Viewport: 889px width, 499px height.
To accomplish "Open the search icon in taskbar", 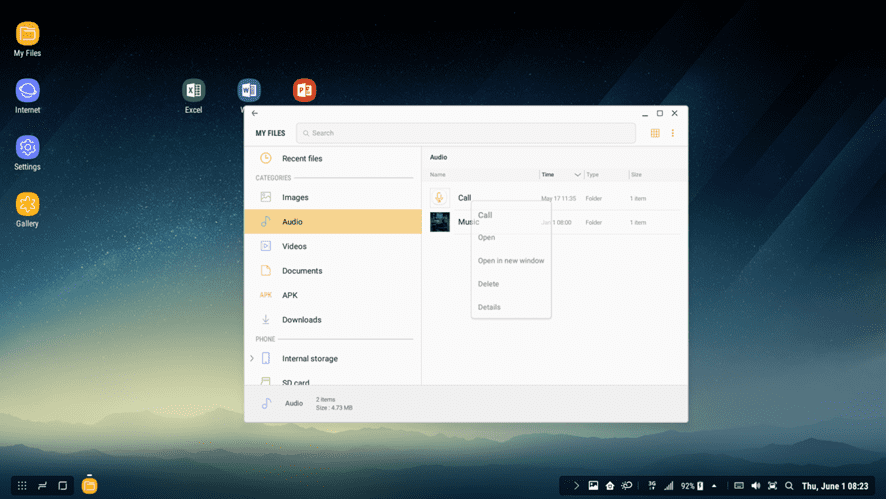I will pyautogui.click(x=789, y=486).
